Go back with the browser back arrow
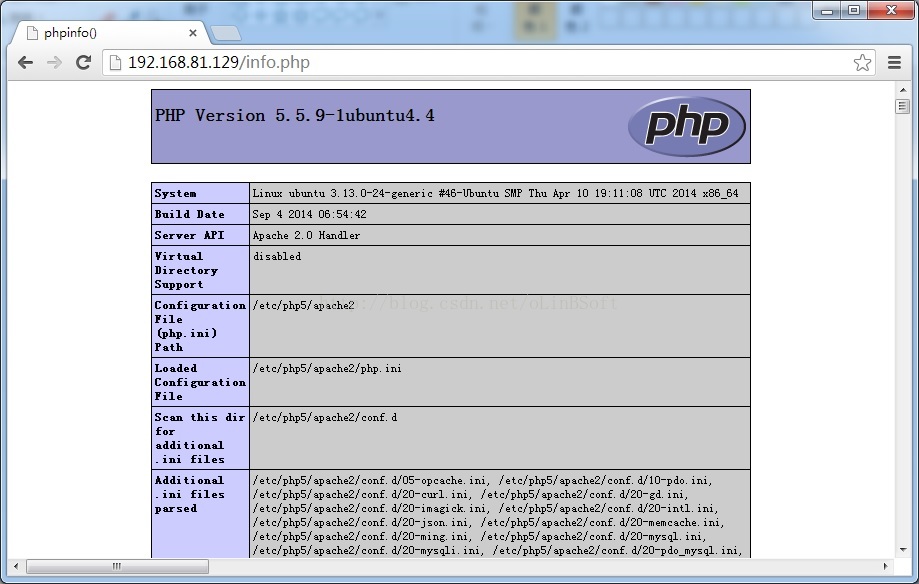This screenshot has width=919, height=584. [25, 62]
